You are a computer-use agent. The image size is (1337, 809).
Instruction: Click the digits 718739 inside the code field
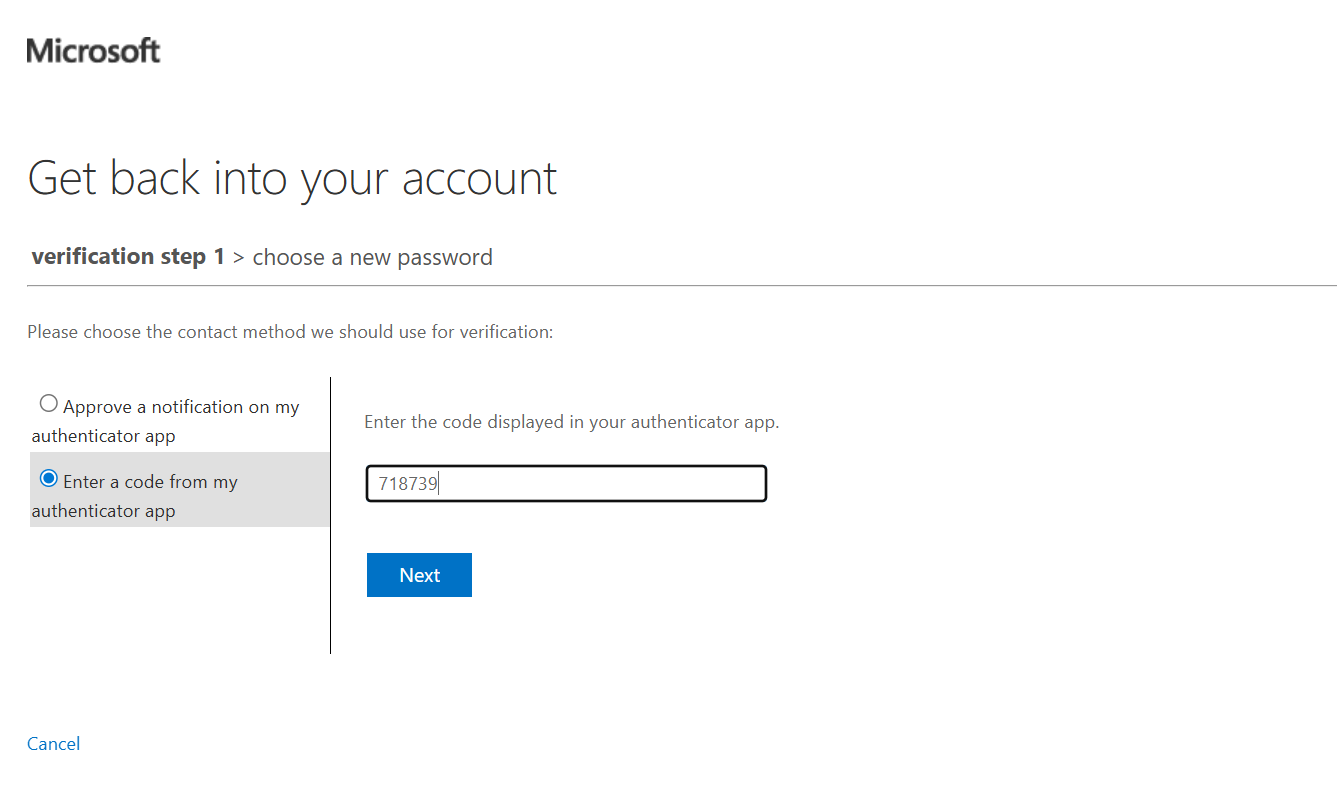click(x=408, y=485)
